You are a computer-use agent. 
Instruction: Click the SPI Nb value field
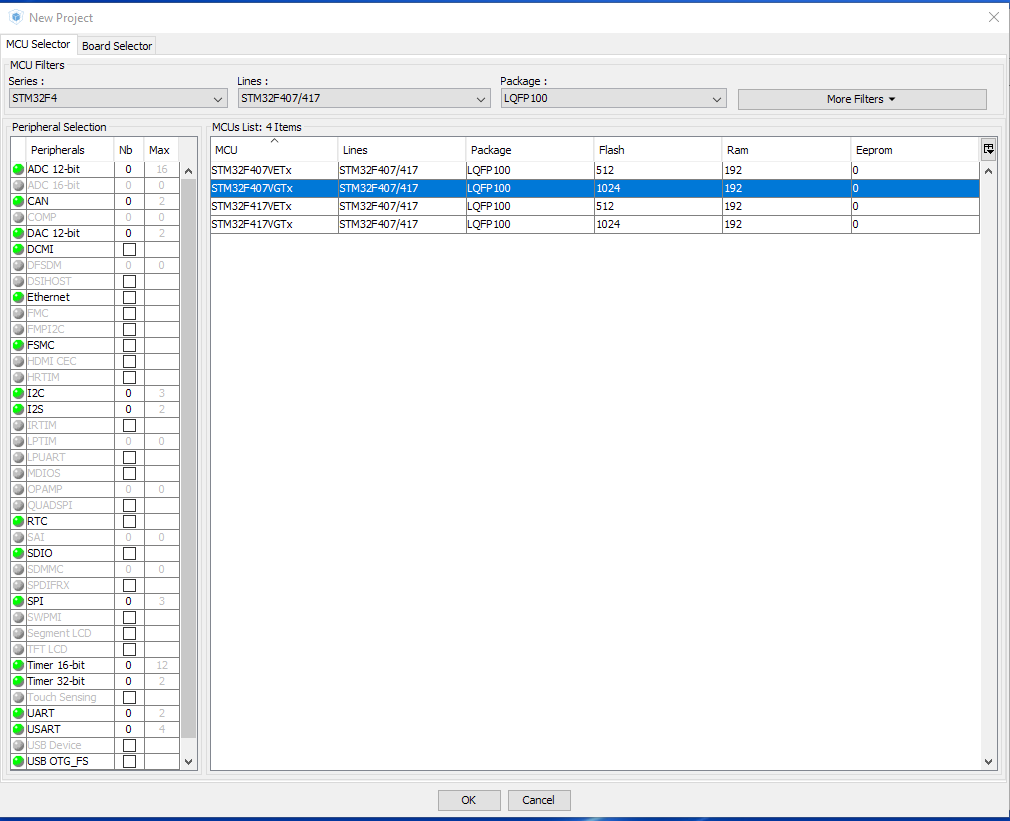(x=129, y=601)
